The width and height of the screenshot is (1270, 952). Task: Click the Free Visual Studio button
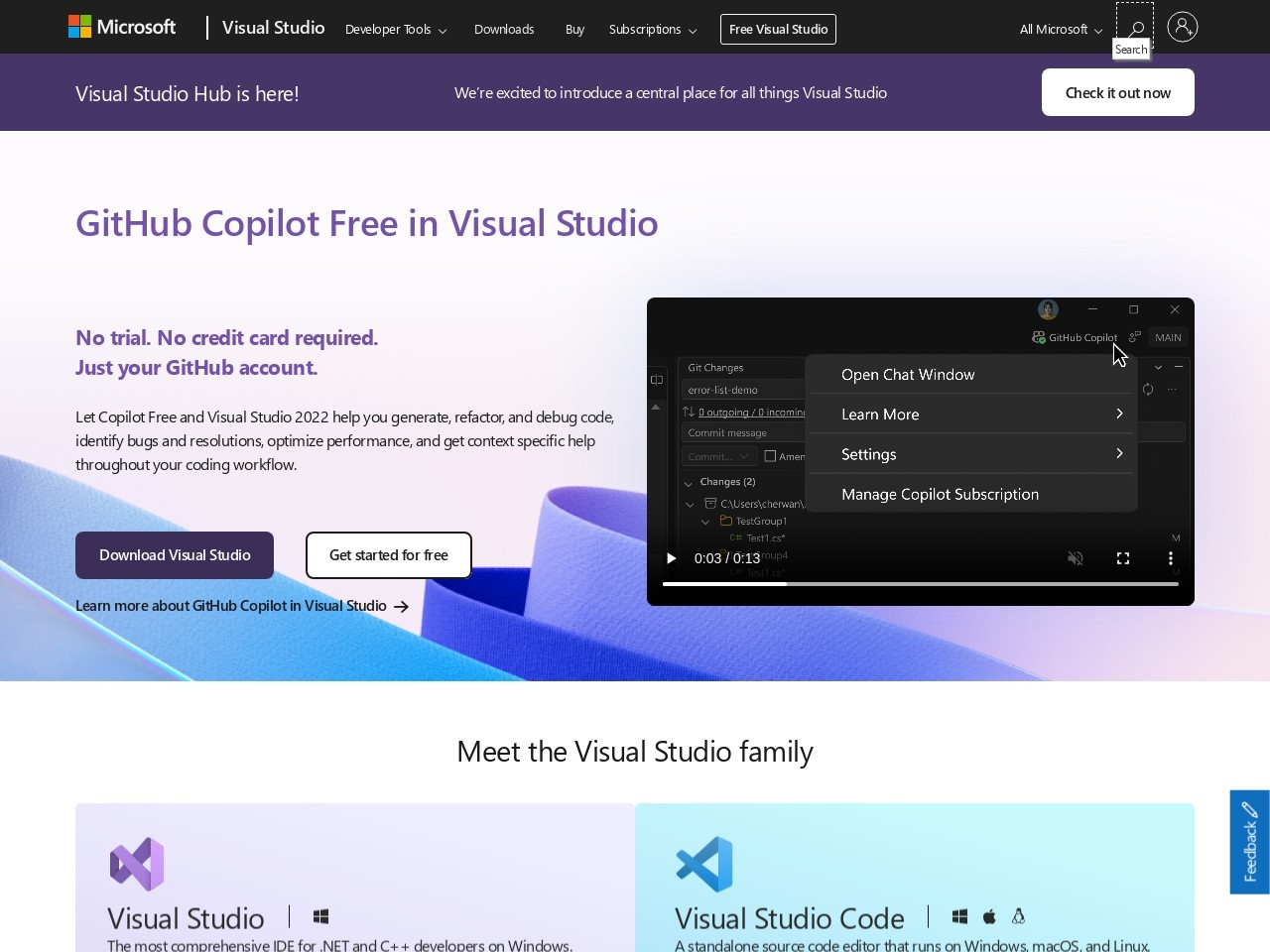[x=779, y=29]
